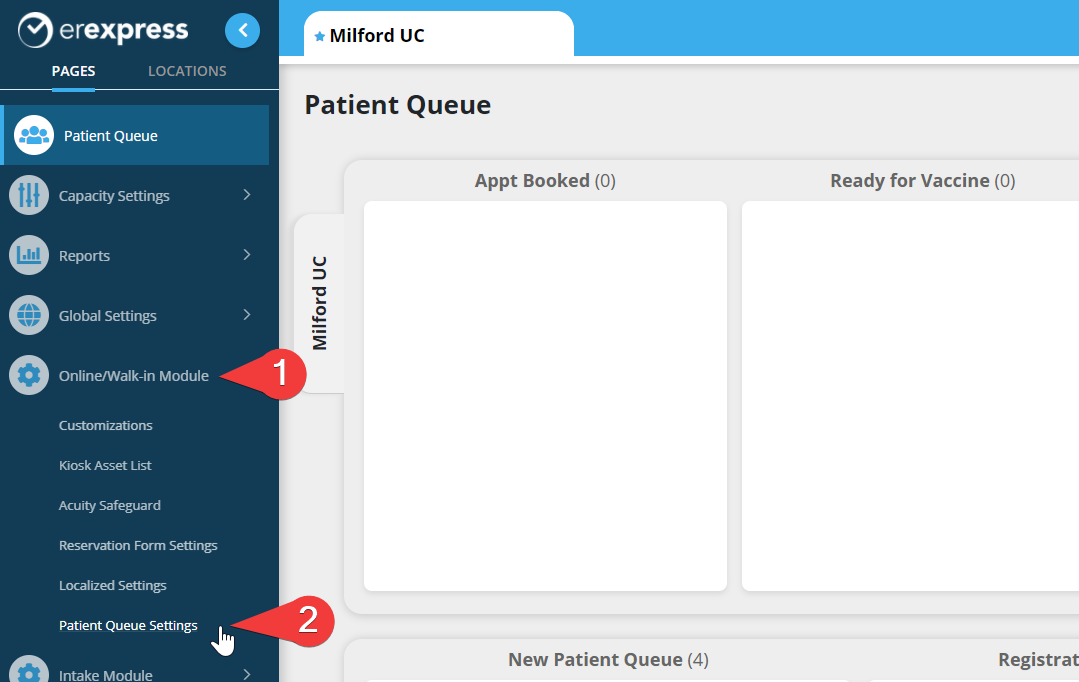Switch to the Locations tab
The width and height of the screenshot is (1079, 682).
pyautogui.click(x=187, y=71)
